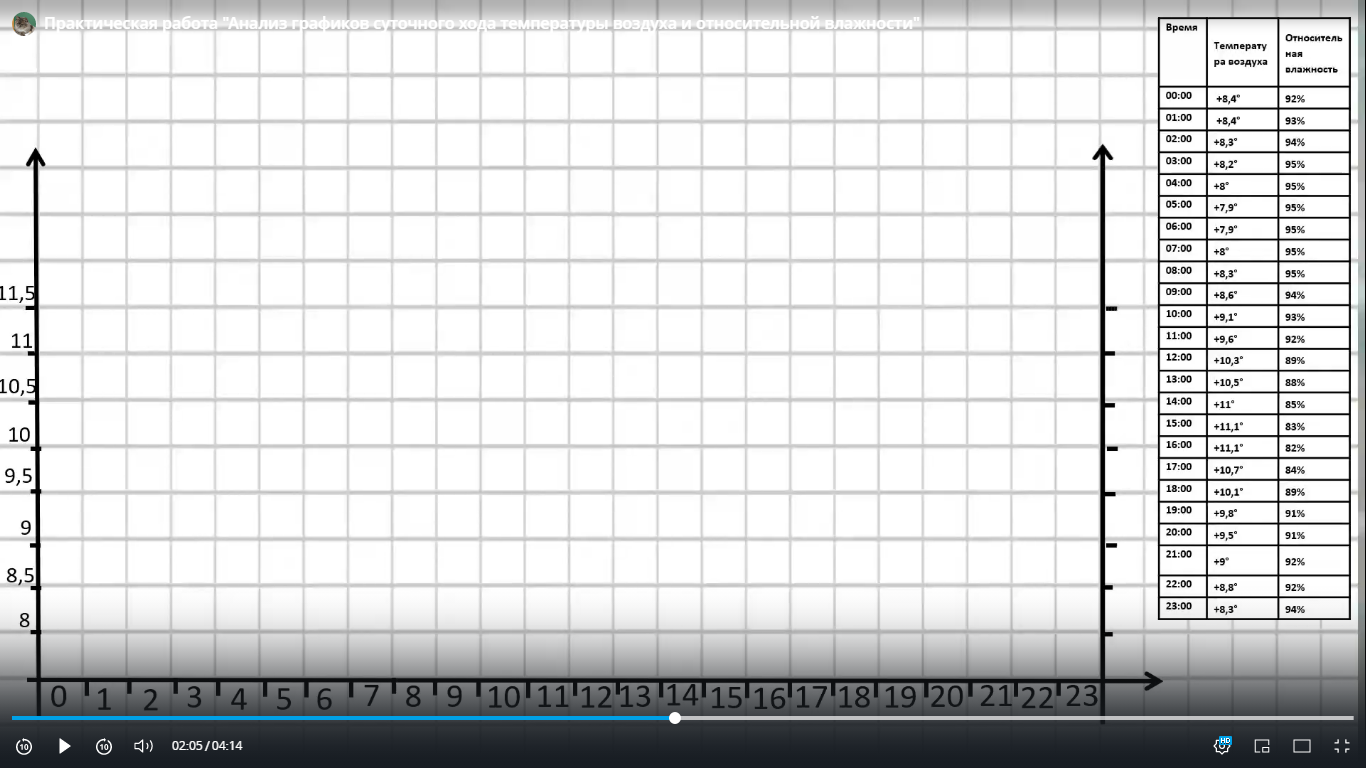Click the 84% humidity cell
1366x768 pixels.
pyautogui.click(x=1314, y=470)
